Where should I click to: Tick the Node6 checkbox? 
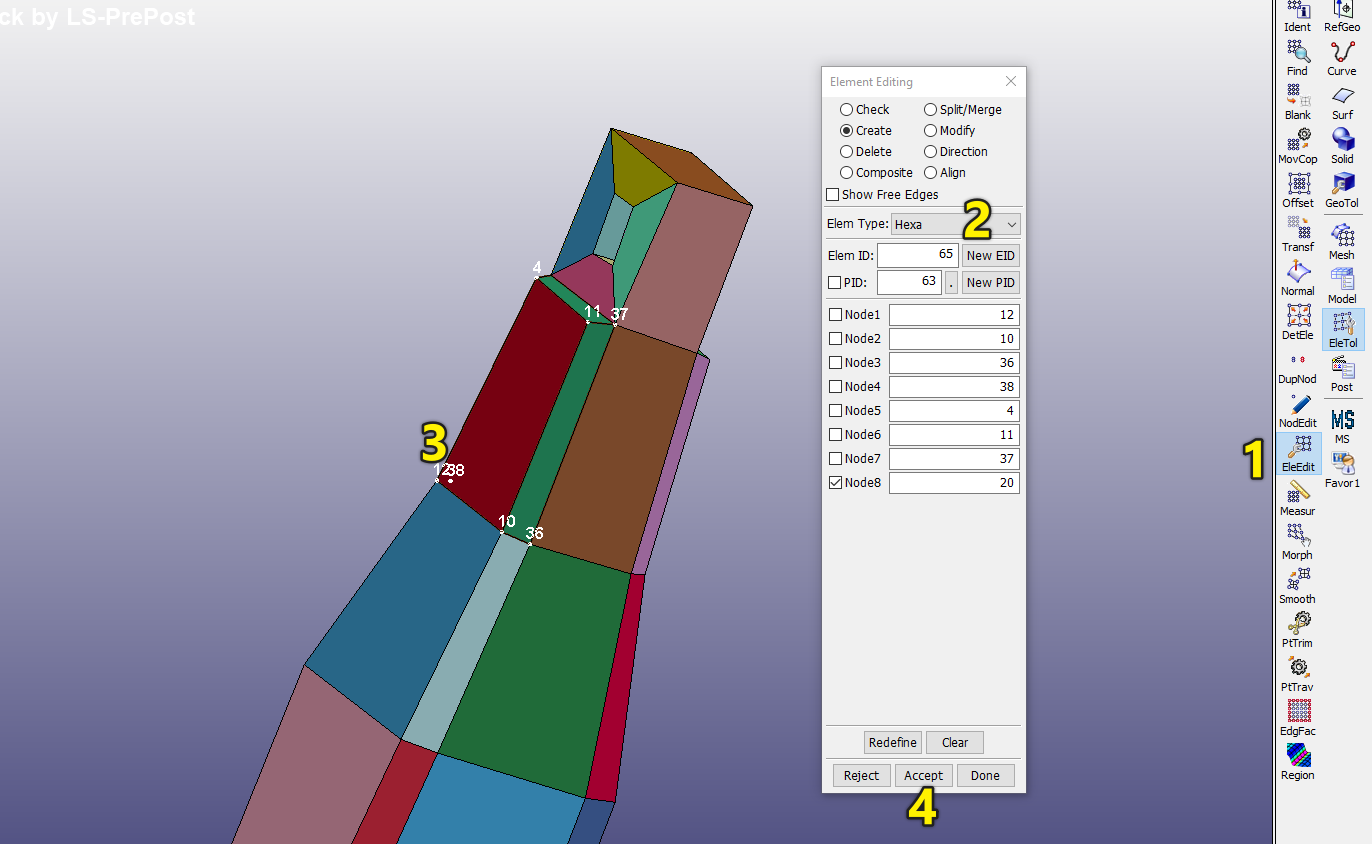tap(835, 435)
